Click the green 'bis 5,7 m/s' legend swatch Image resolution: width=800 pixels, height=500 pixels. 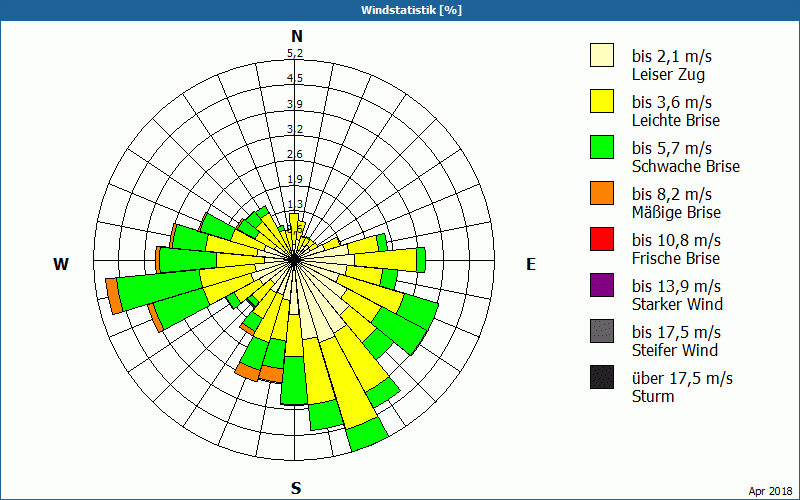602,147
